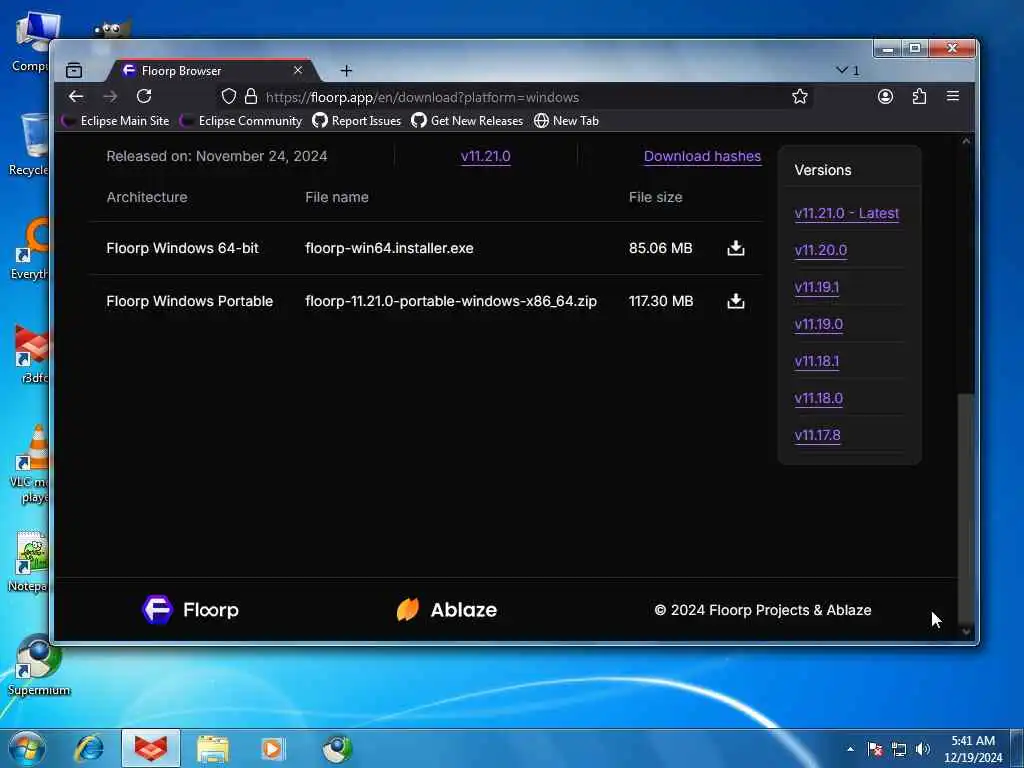Select version v11.21.0 - Latest
This screenshot has width=1024, height=768.
pyautogui.click(x=847, y=213)
